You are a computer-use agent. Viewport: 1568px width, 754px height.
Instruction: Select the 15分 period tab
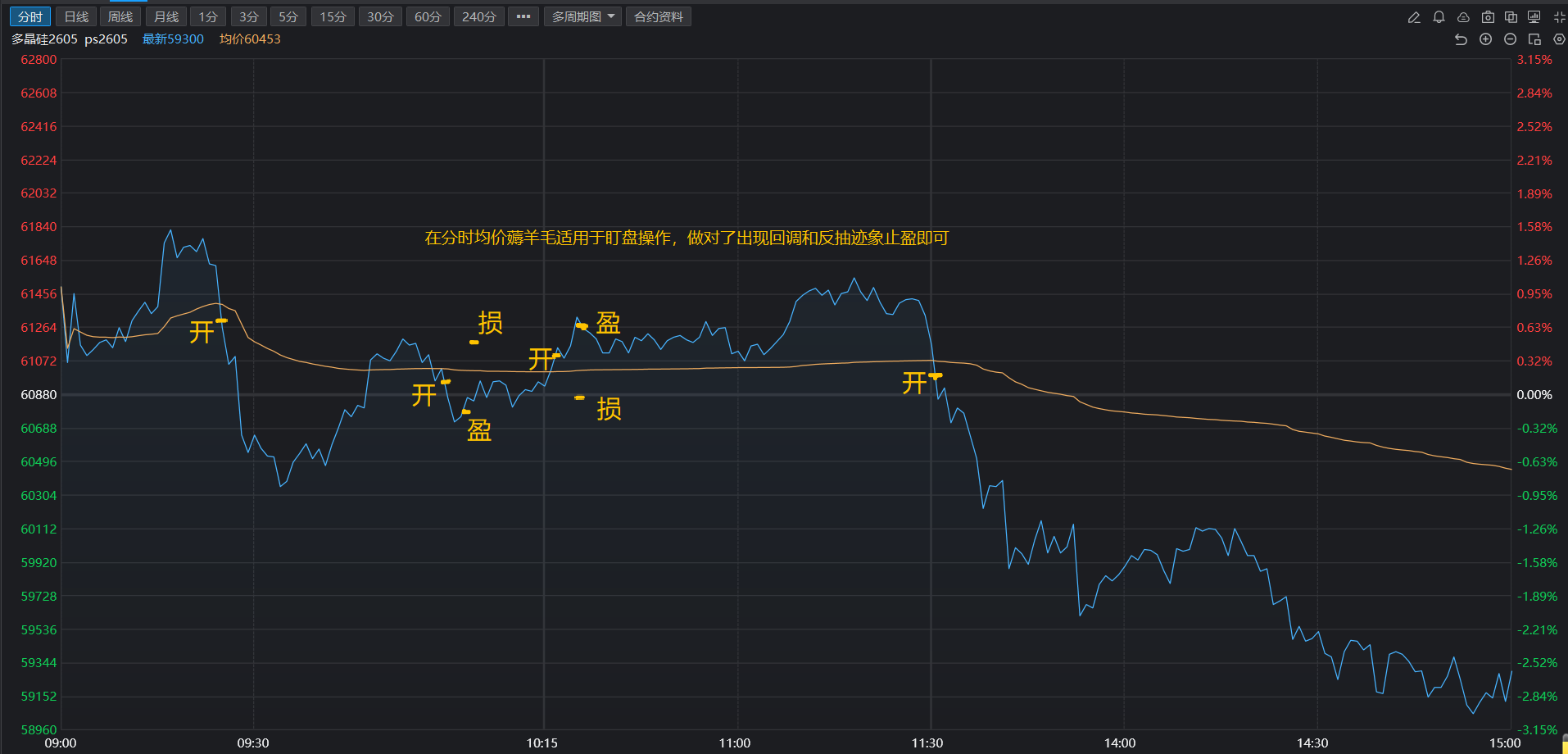click(333, 16)
